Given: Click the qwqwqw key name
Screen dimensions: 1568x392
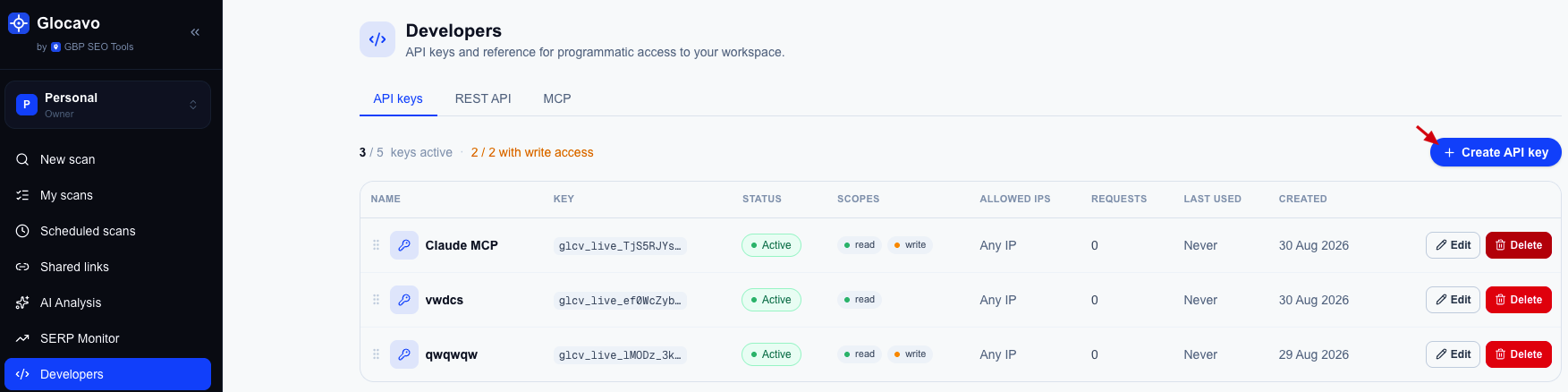Looking at the screenshot, I should (452, 354).
